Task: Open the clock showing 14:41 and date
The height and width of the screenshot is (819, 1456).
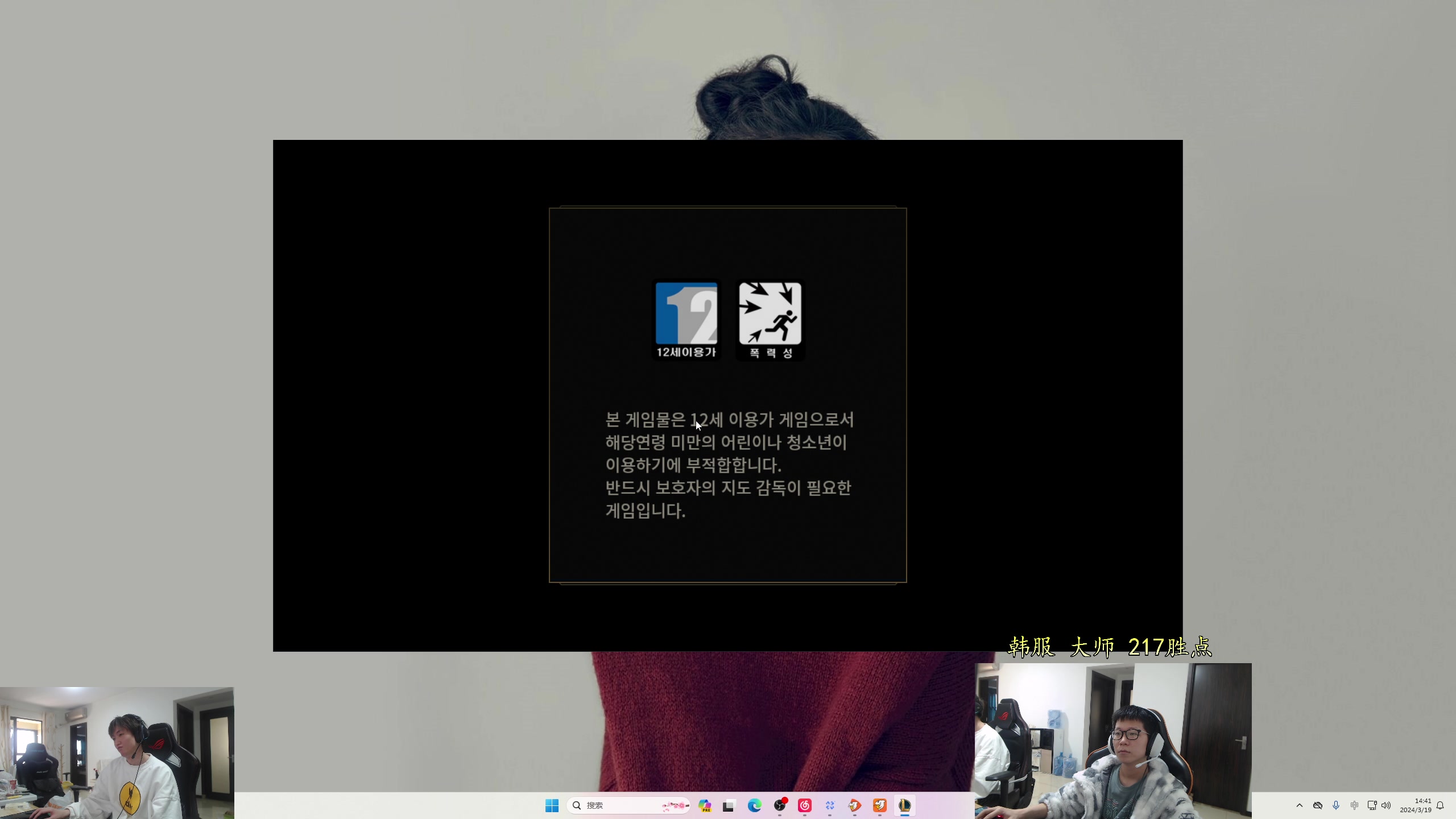Action: pyautogui.click(x=1416, y=805)
